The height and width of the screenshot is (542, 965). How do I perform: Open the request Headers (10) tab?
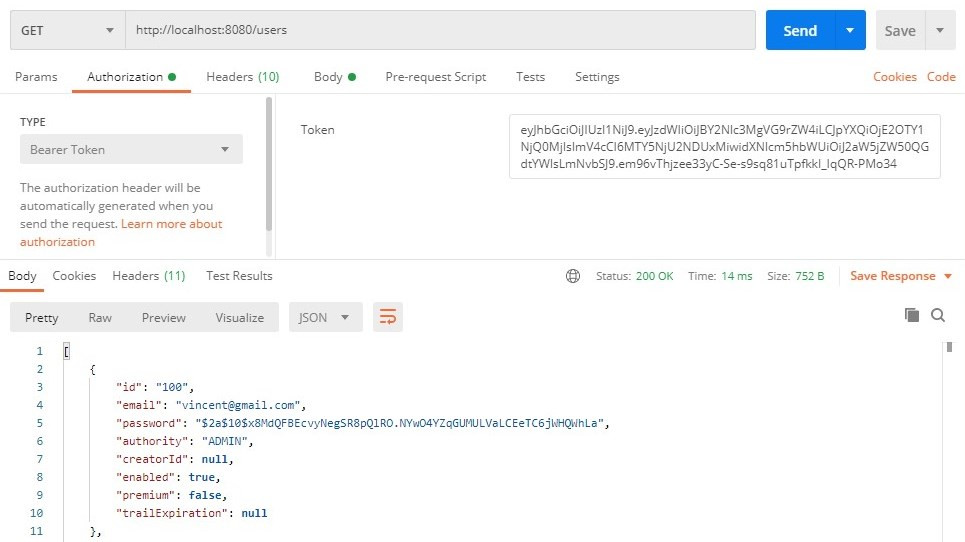coord(242,77)
